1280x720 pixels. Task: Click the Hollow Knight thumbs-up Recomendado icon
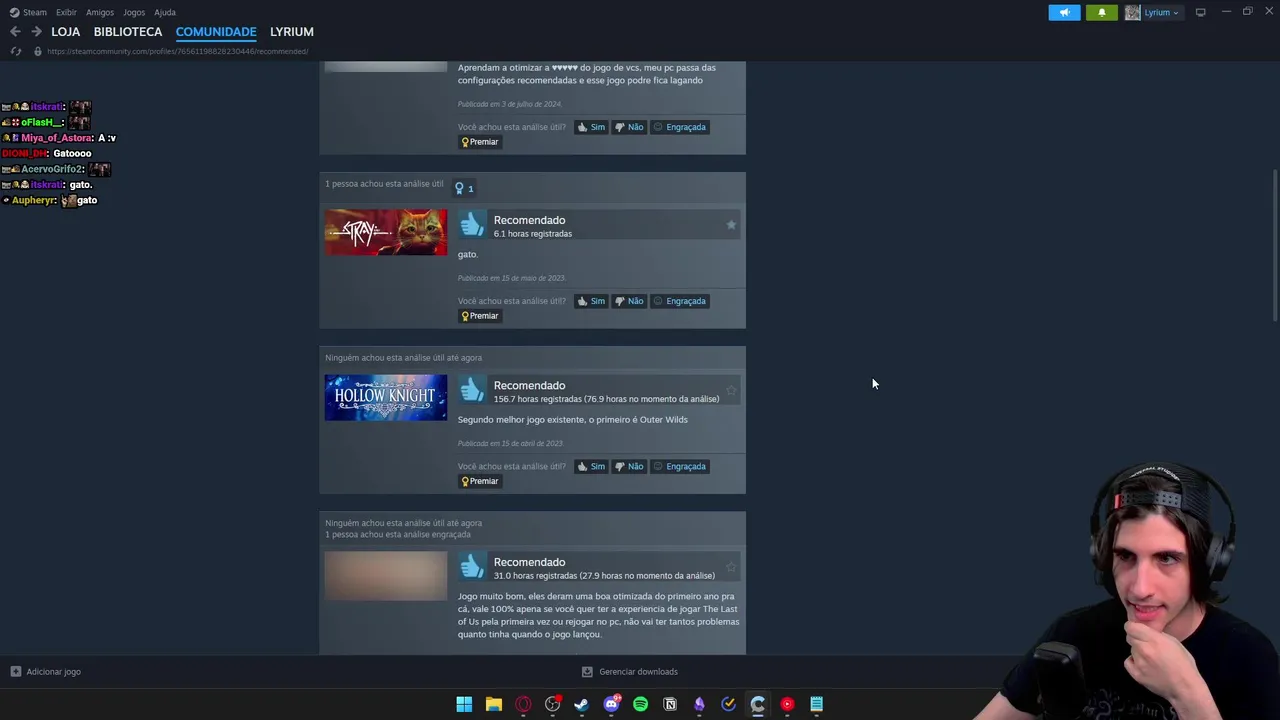click(472, 390)
